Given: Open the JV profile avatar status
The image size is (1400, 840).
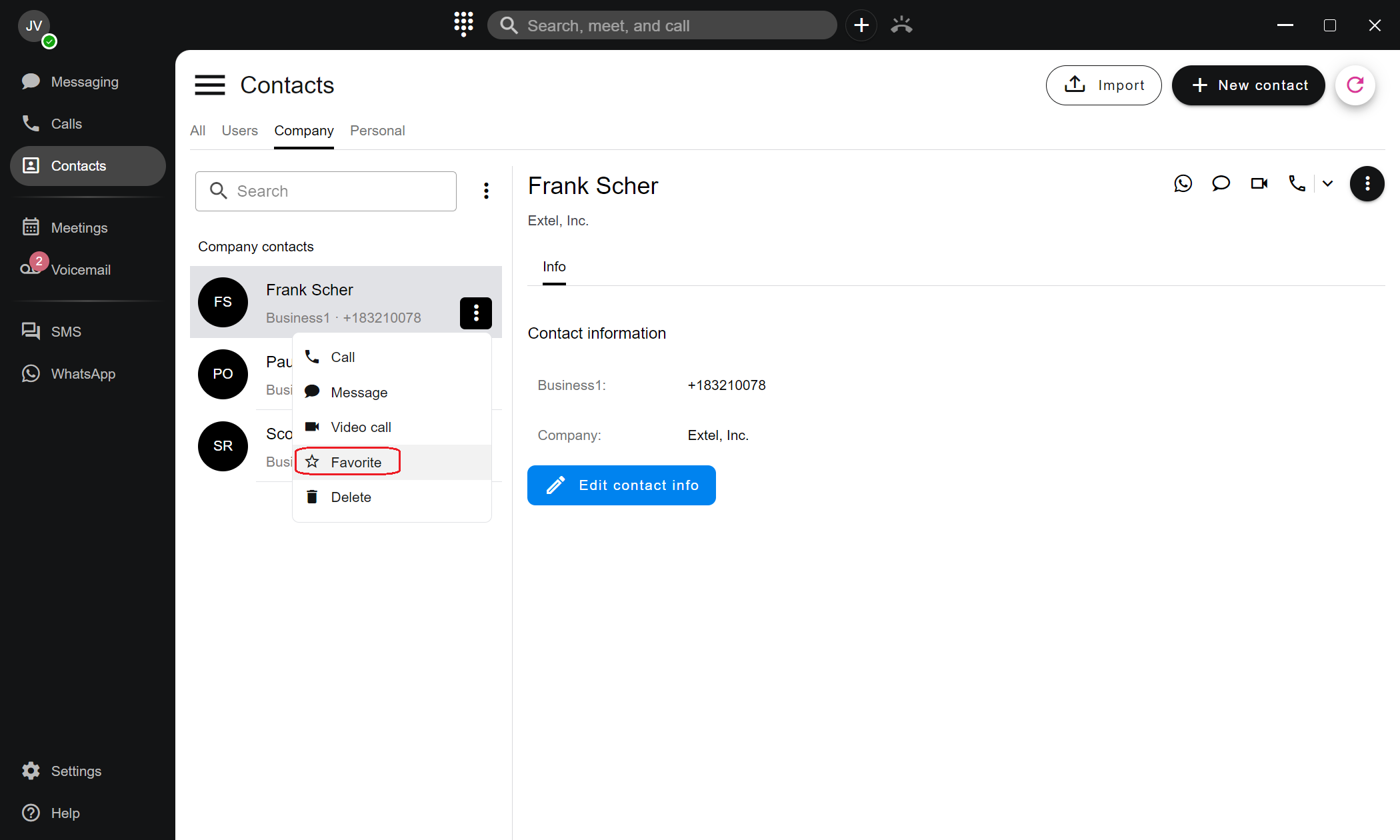Looking at the screenshot, I should point(35,27).
